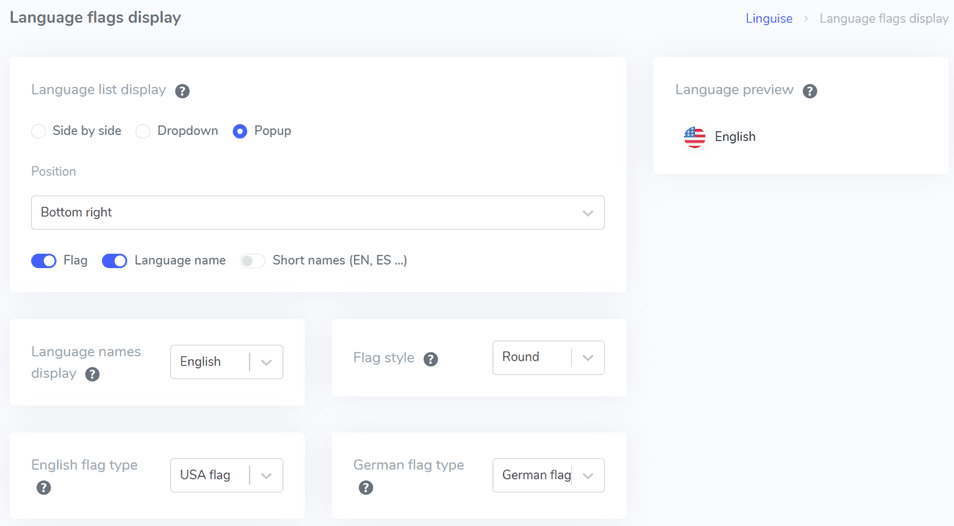
Task: Disable the Language name toggle
Action: pos(114,261)
